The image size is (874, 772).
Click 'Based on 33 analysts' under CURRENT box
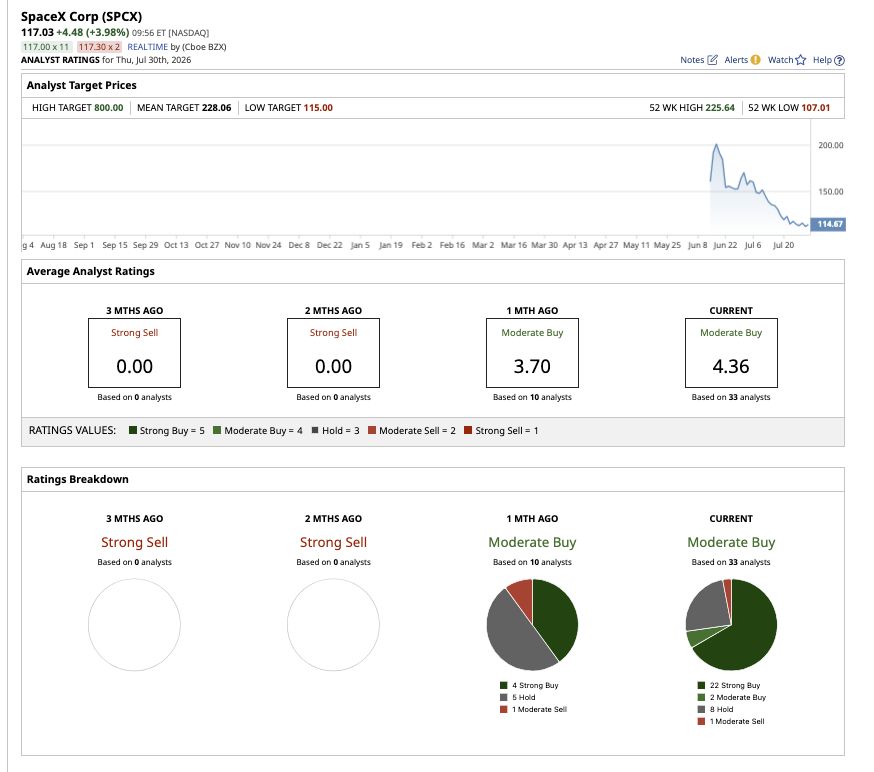[x=731, y=397]
